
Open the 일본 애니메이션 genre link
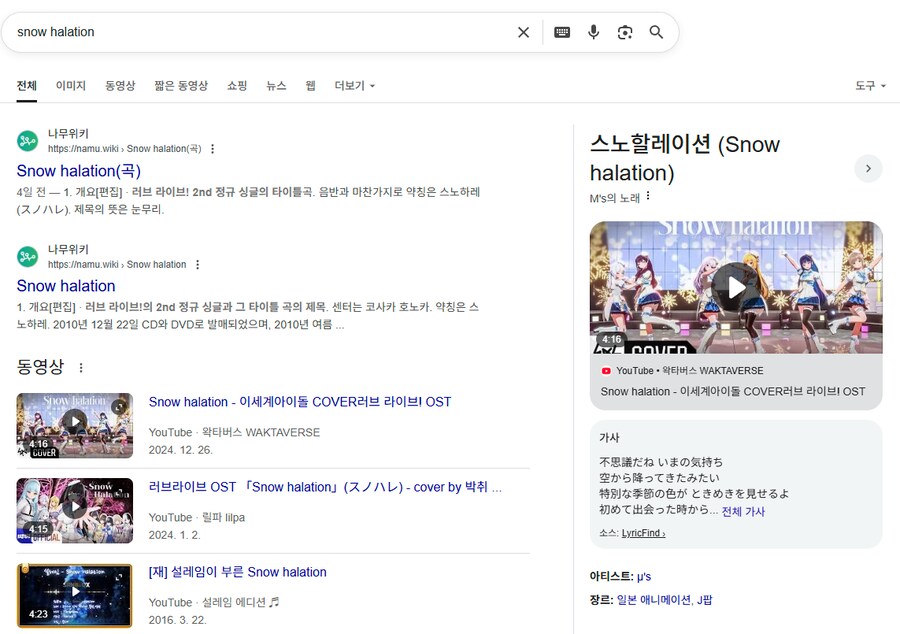pyautogui.click(x=654, y=600)
